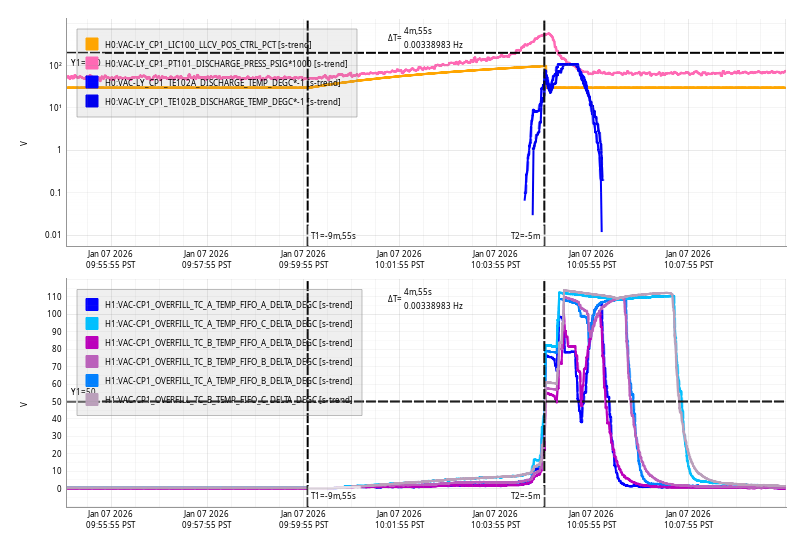
Task: Click the ΔT readout in the top plot
Action: (426, 38)
